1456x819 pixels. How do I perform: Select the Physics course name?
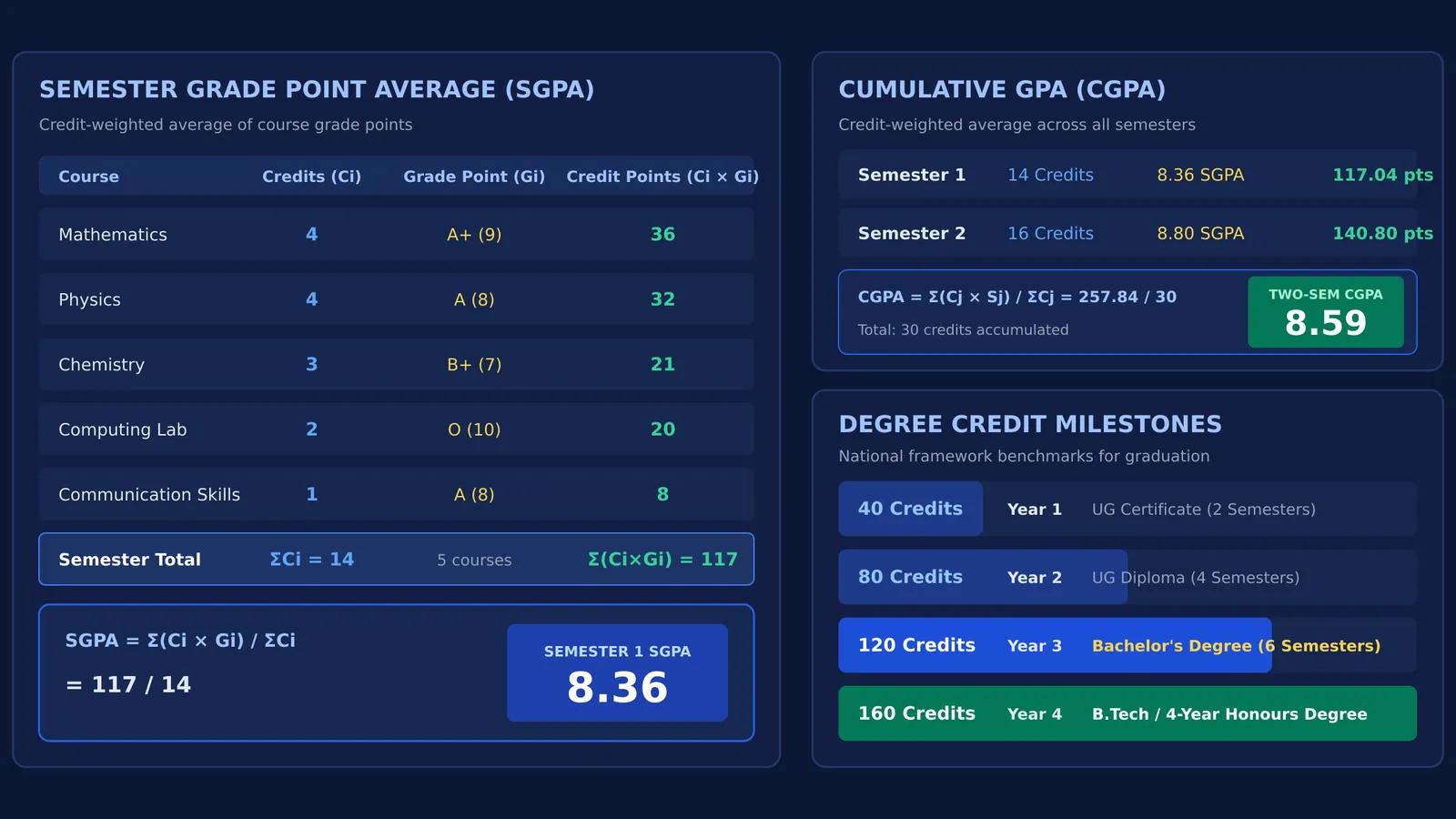(89, 299)
